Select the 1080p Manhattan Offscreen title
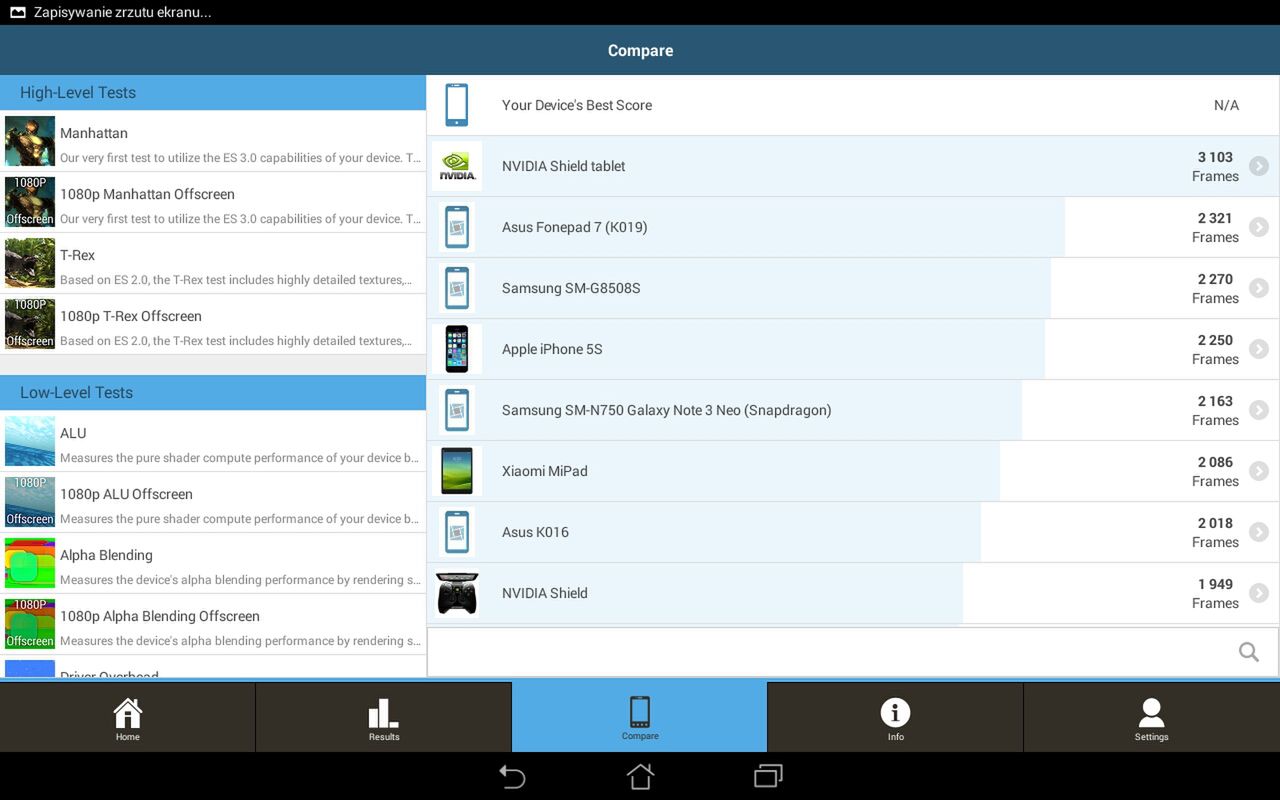The image size is (1280, 800). [x=147, y=194]
